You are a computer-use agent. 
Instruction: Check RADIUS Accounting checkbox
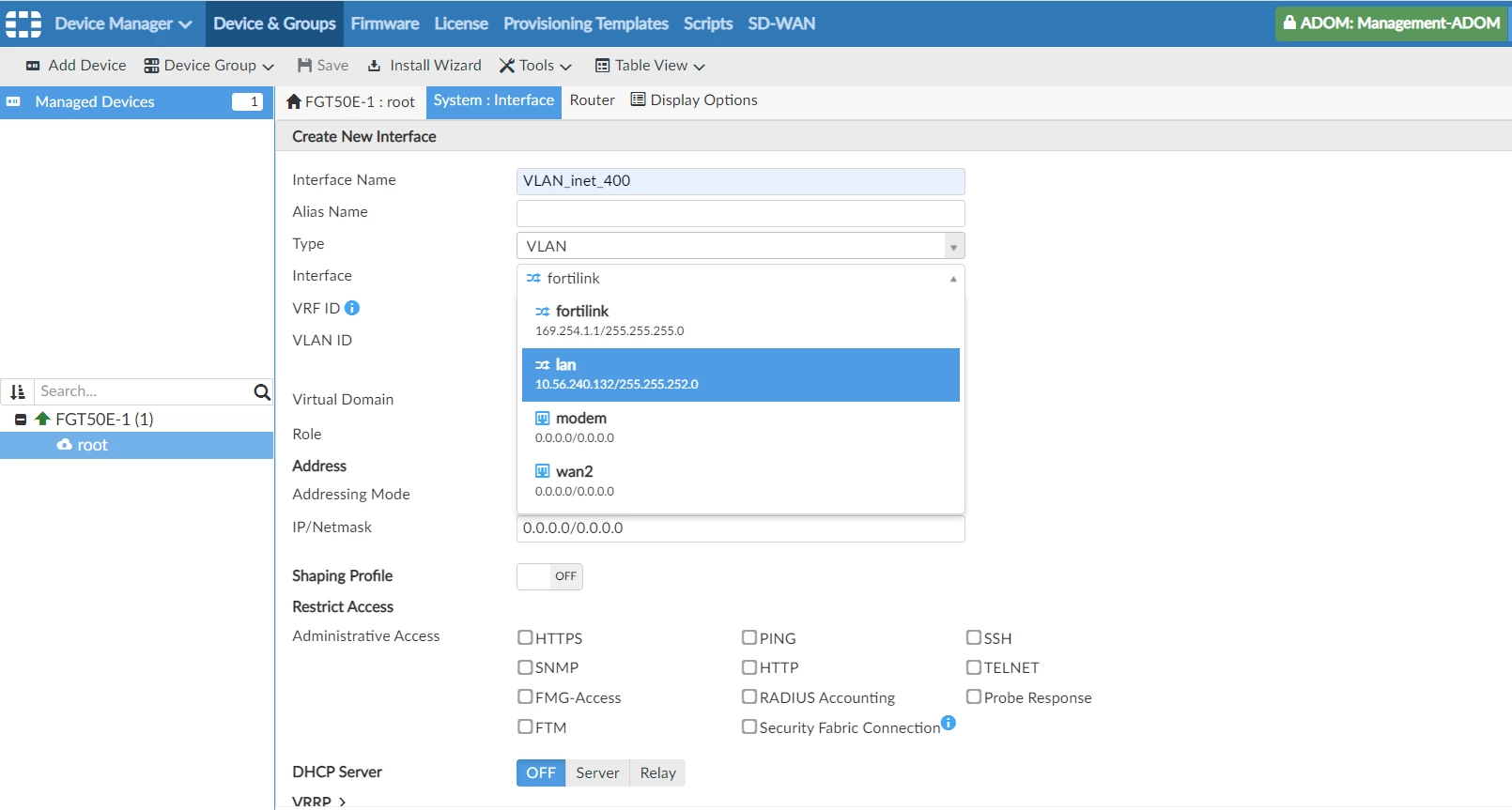coord(749,696)
